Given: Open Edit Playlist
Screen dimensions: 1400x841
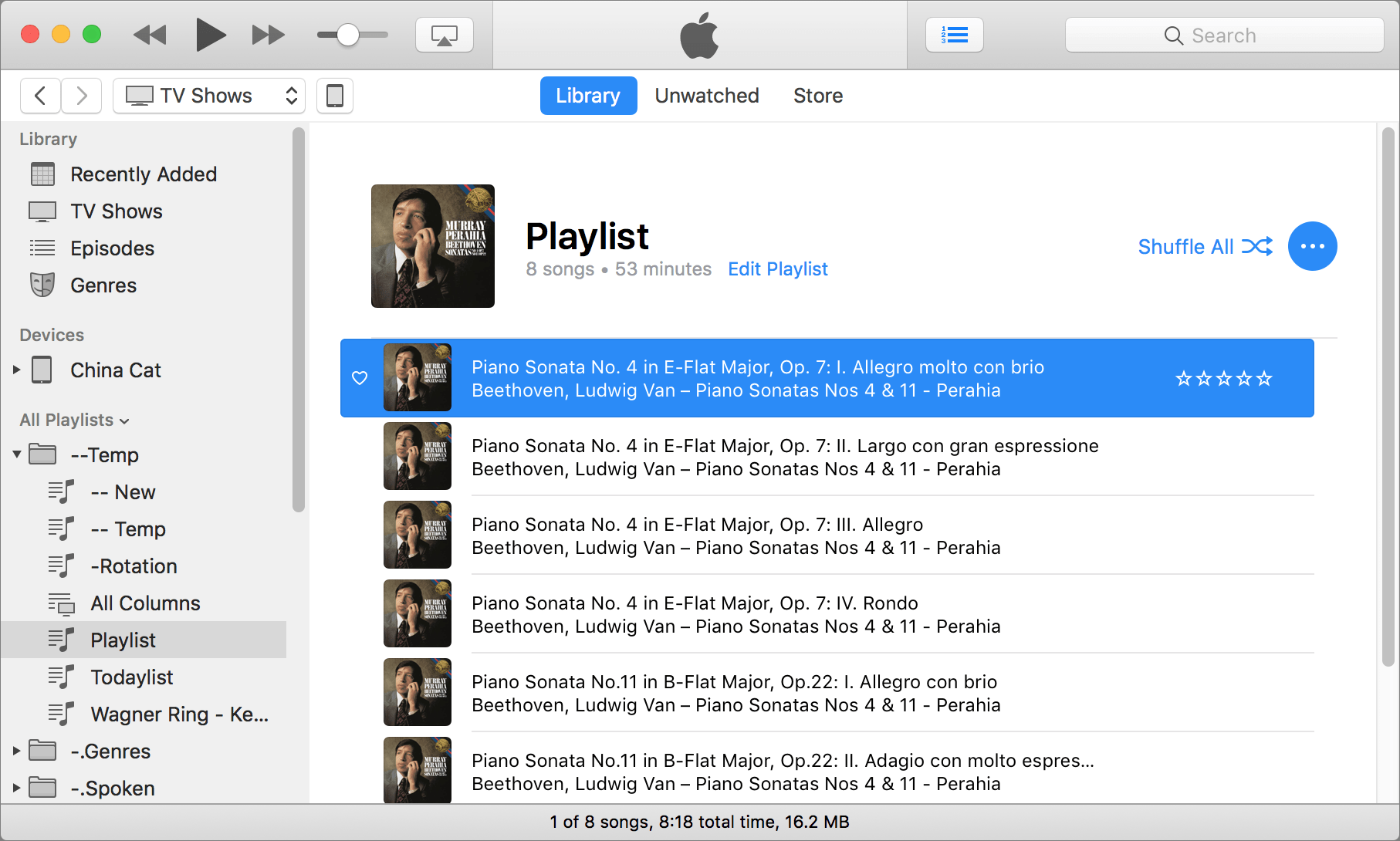Looking at the screenshot, I should pyautogui.click(x=777, y=269).
